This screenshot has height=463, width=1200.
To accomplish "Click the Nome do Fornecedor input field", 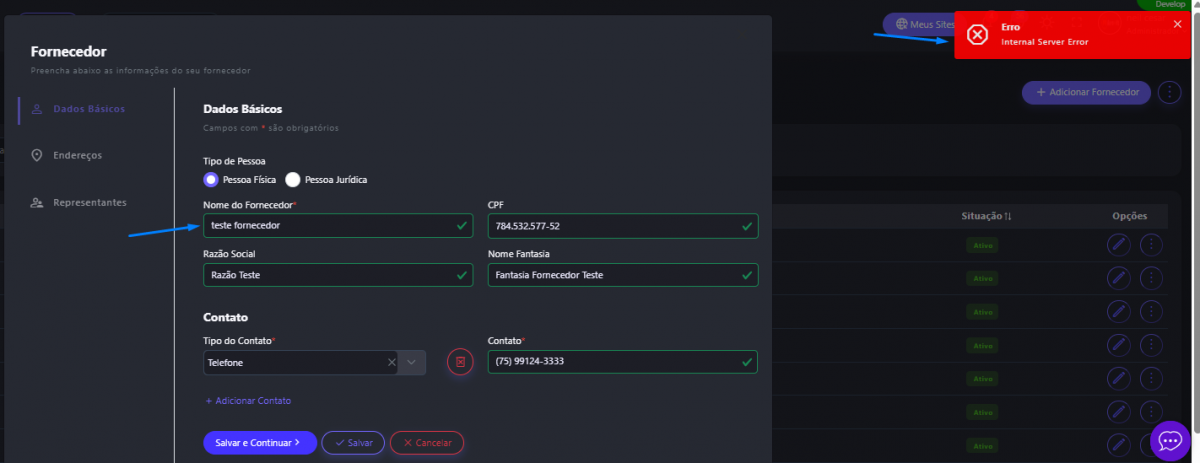I will [325, 226].
